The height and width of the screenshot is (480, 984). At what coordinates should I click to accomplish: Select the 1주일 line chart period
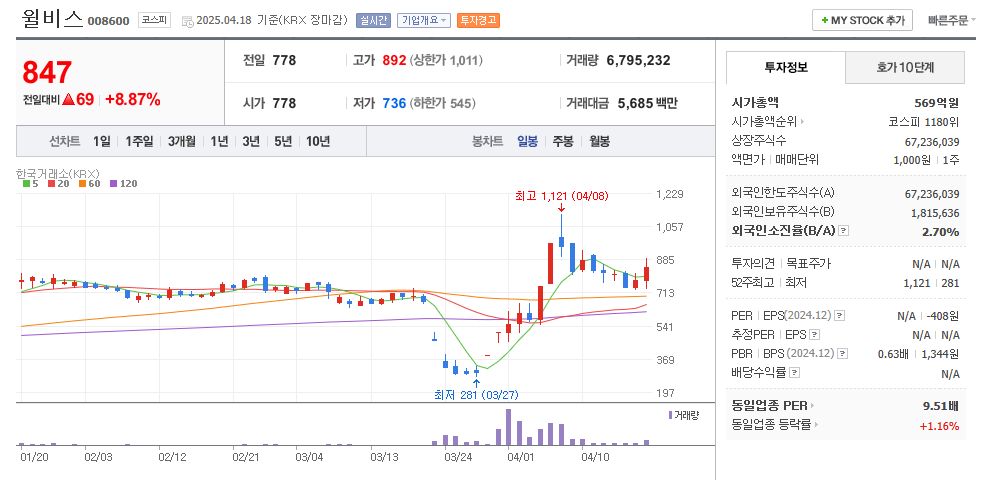click(139, 141)
